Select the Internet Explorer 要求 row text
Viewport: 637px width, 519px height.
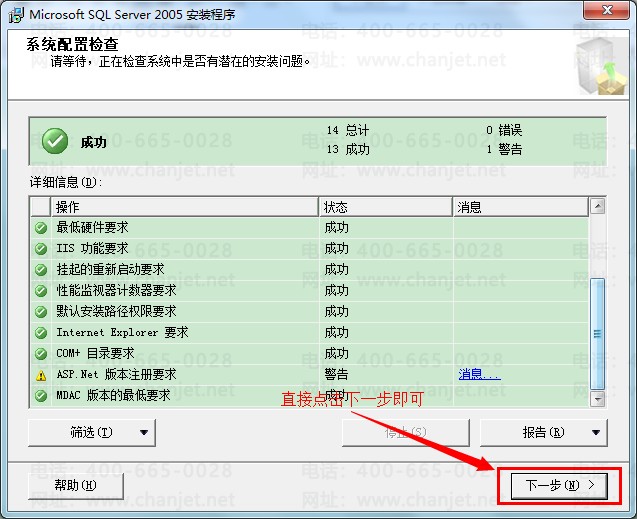(123, 332)
